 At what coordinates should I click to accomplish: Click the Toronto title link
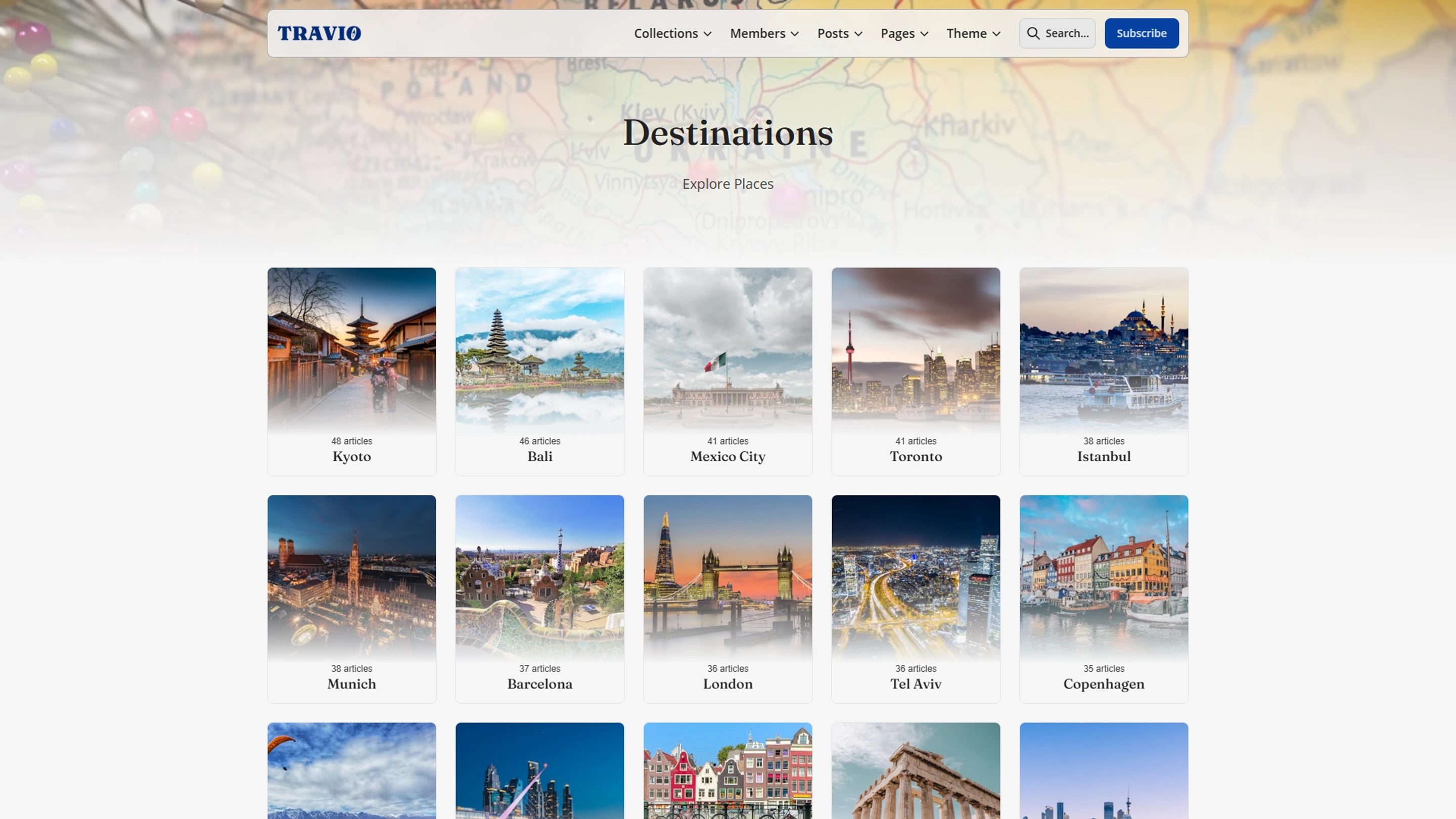(x=916, y=457)
